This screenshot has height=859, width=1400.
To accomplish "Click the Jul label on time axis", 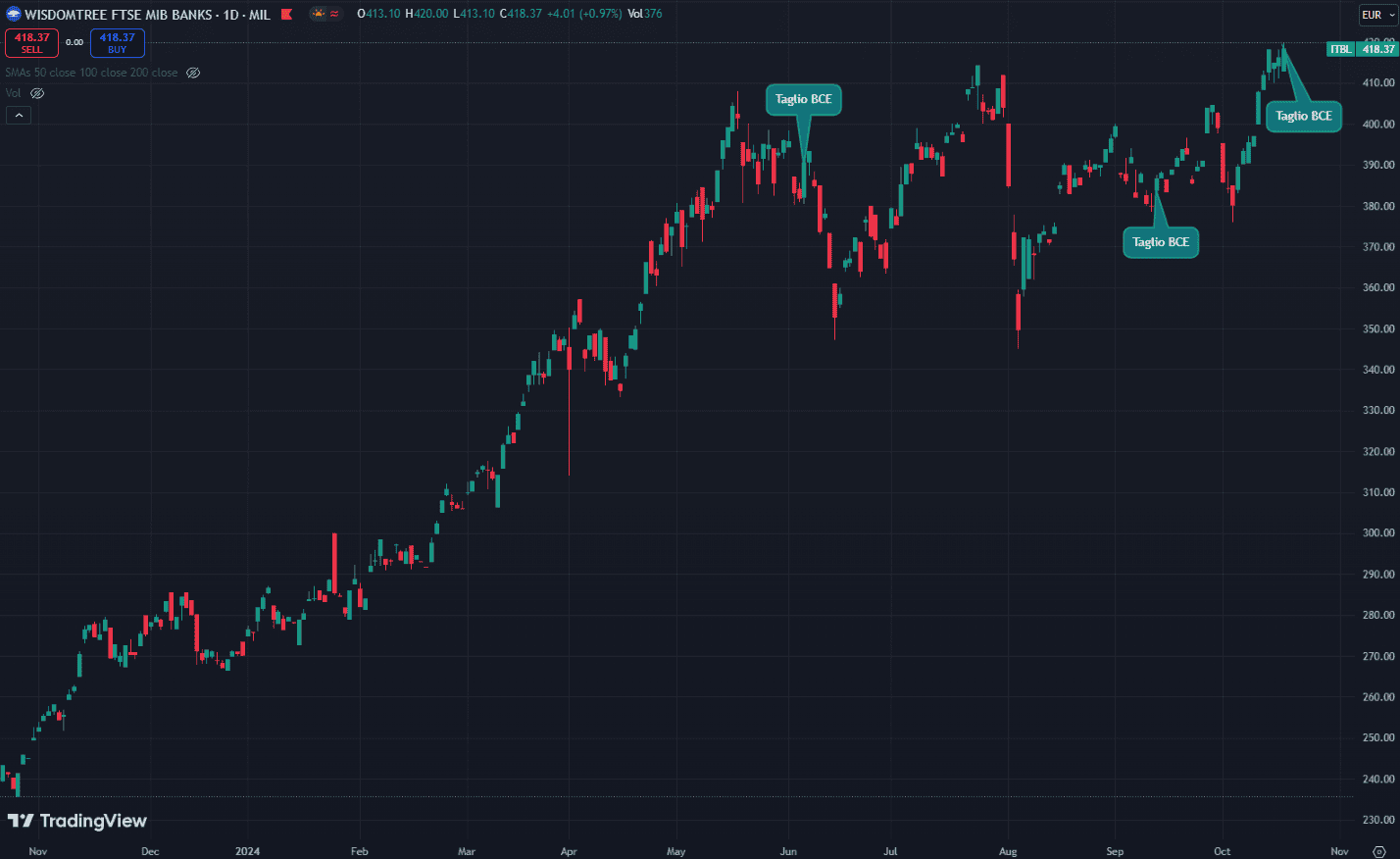I will [x=890, y=851].
